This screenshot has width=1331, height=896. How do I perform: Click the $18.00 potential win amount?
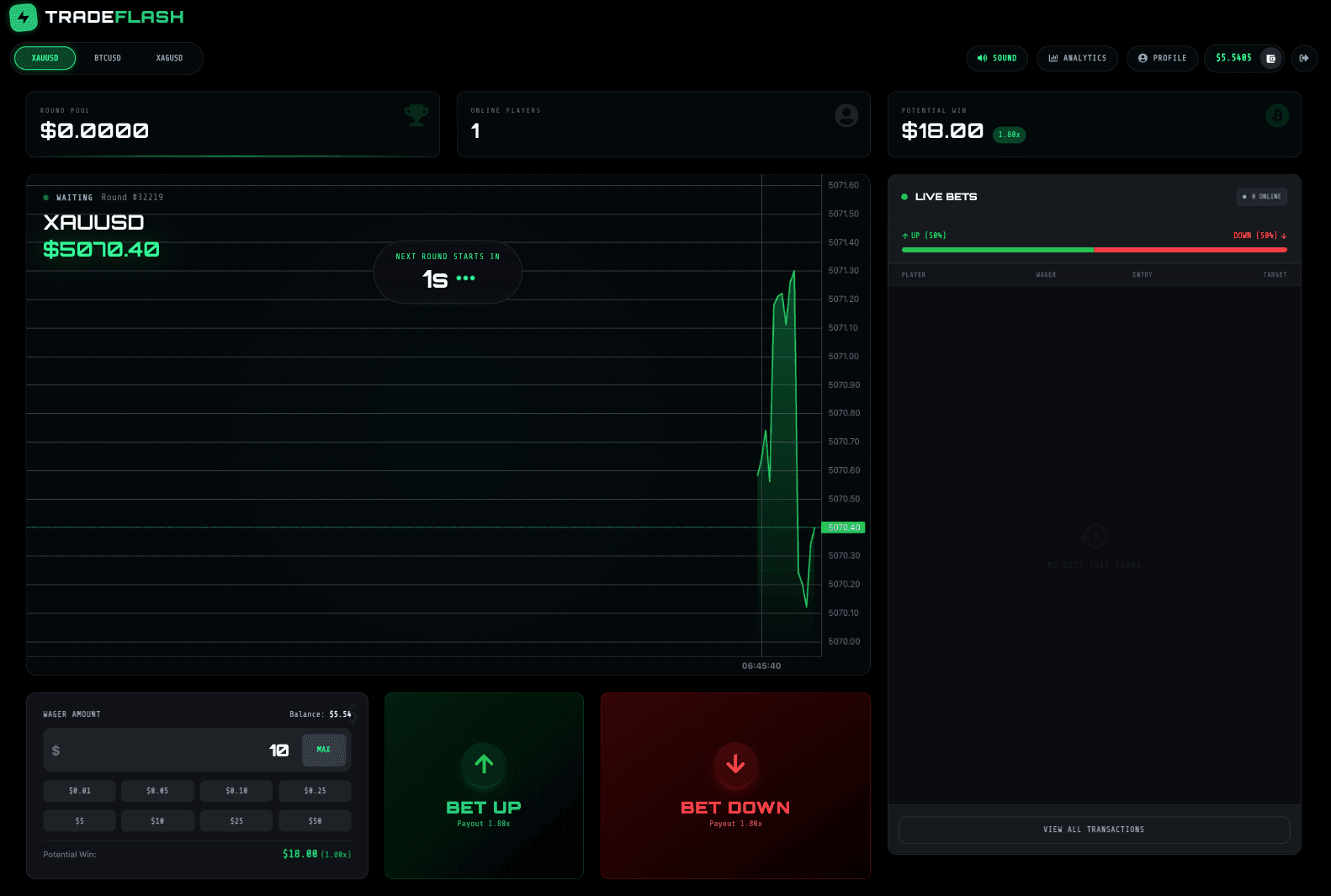(x=942, y=130)
